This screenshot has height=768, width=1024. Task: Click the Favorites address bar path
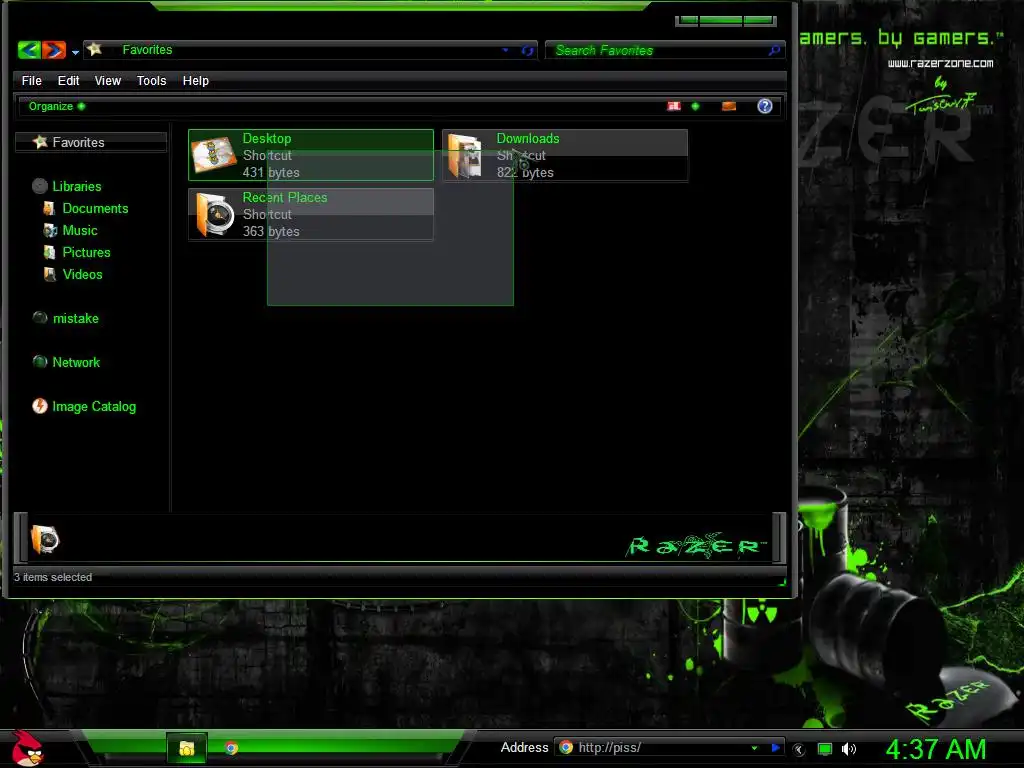point(148,50)
